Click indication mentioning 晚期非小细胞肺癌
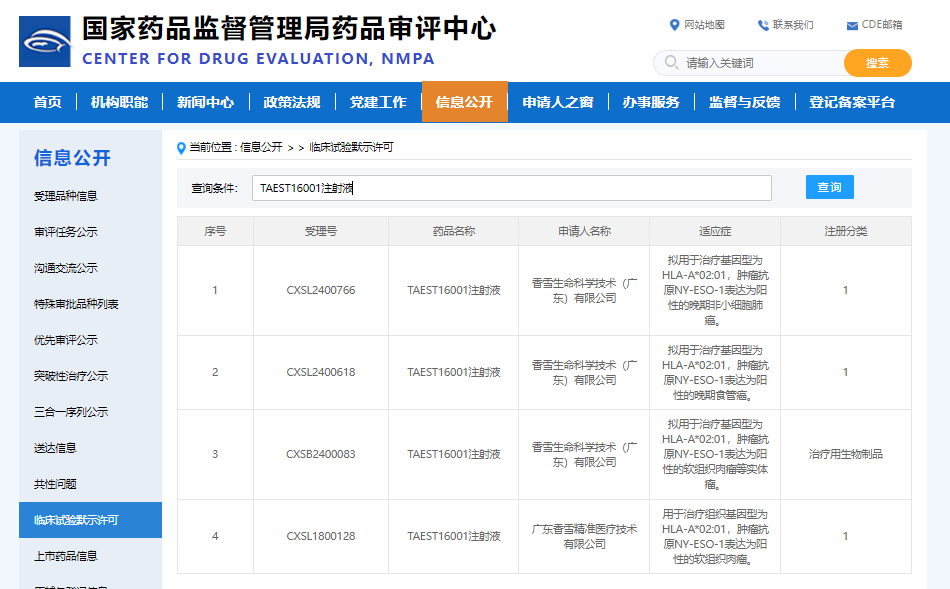 tap(715, 290)
